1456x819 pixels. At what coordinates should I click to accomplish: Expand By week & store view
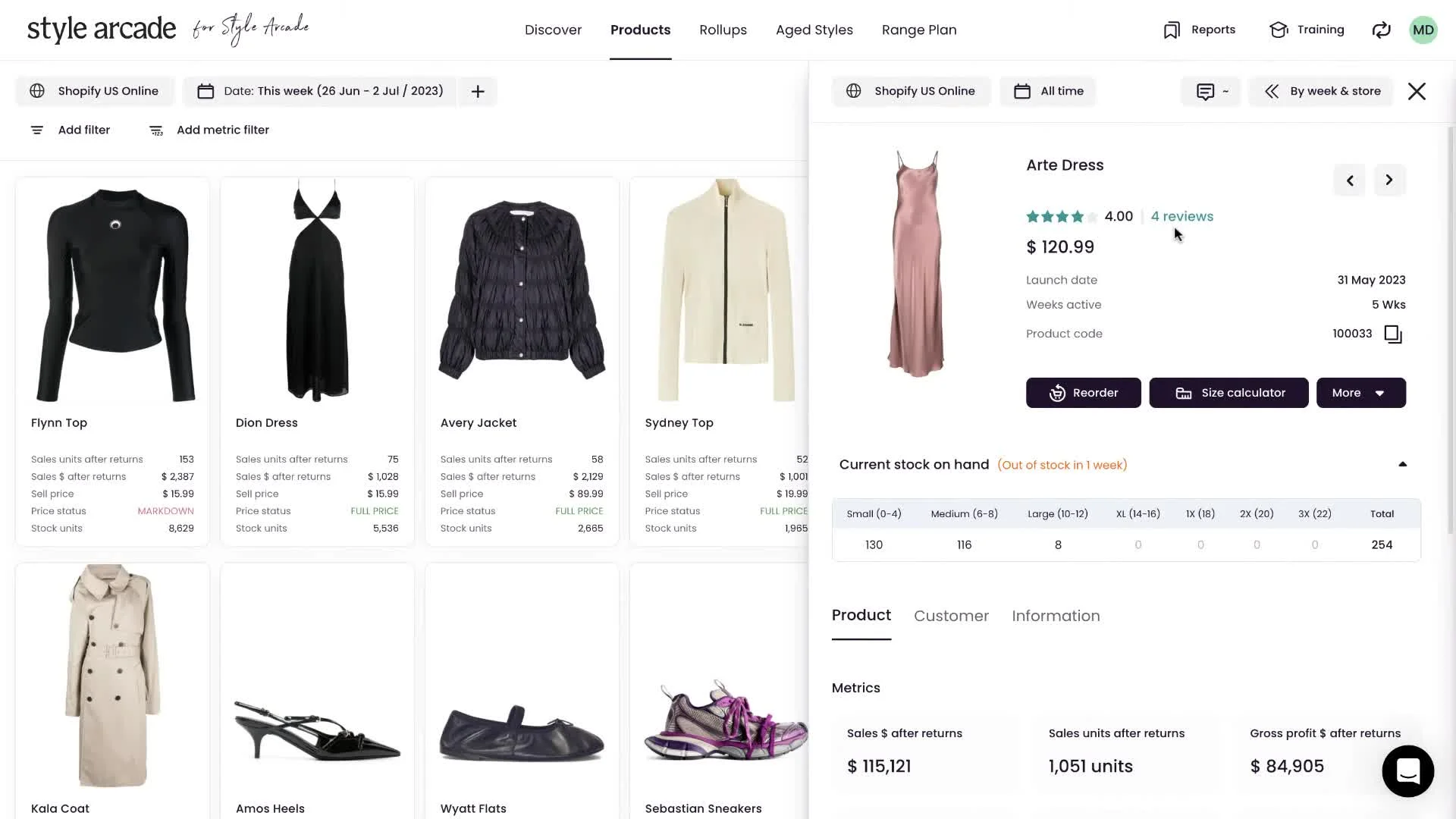point(1321,91)
